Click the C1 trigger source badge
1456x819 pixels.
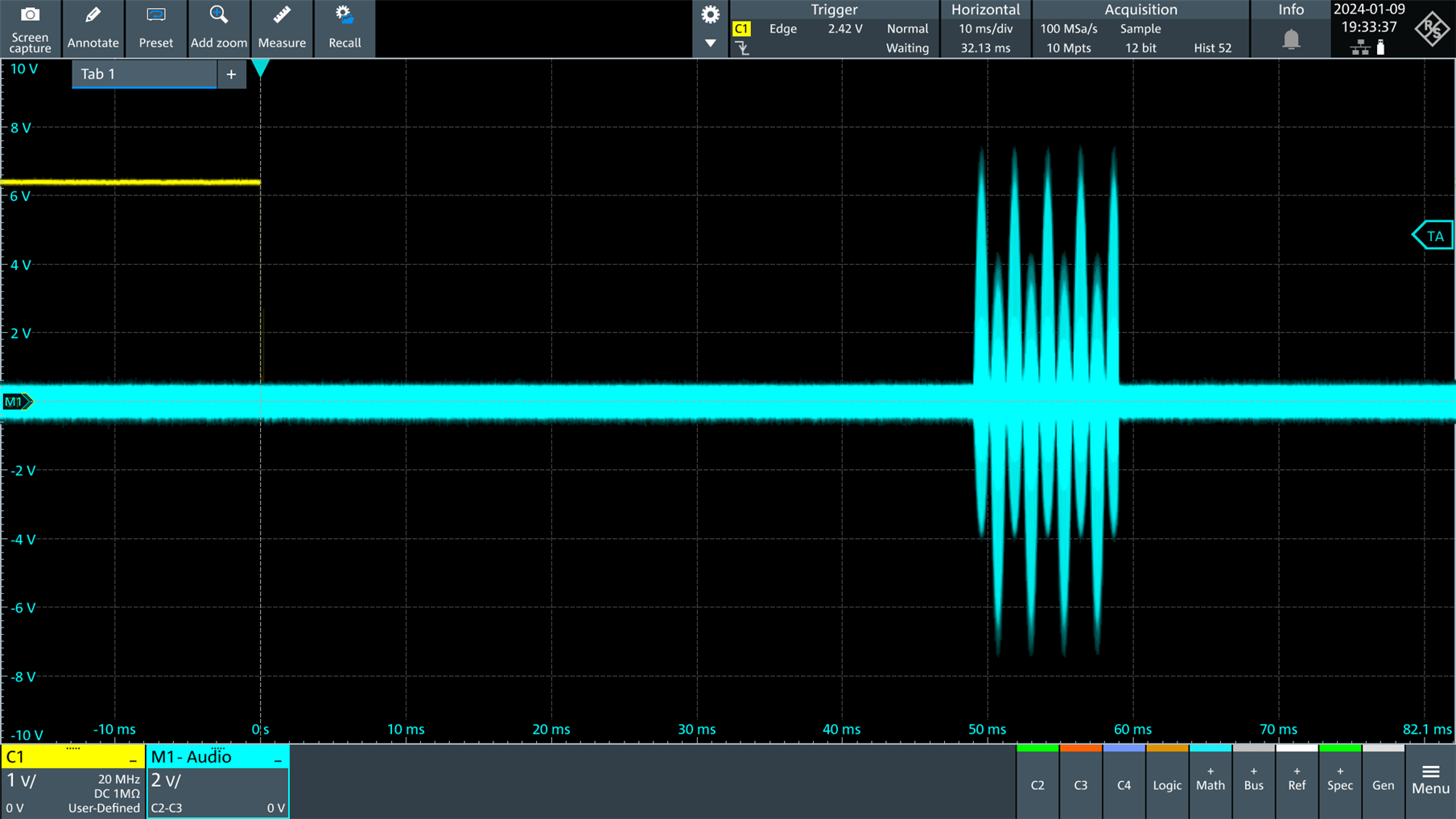tap(741, 29)
